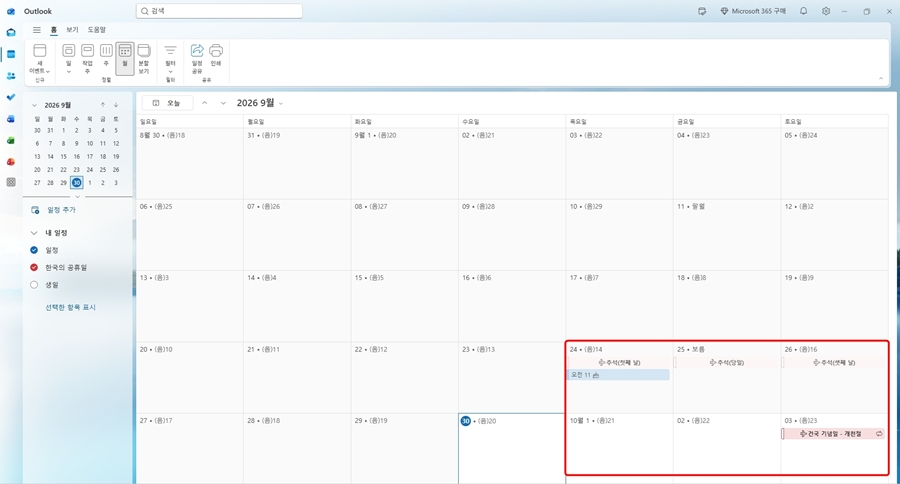This screenshot has height=484, width=900.
Task: Click the Microsoft 365 구매 button
Action: 752,11
